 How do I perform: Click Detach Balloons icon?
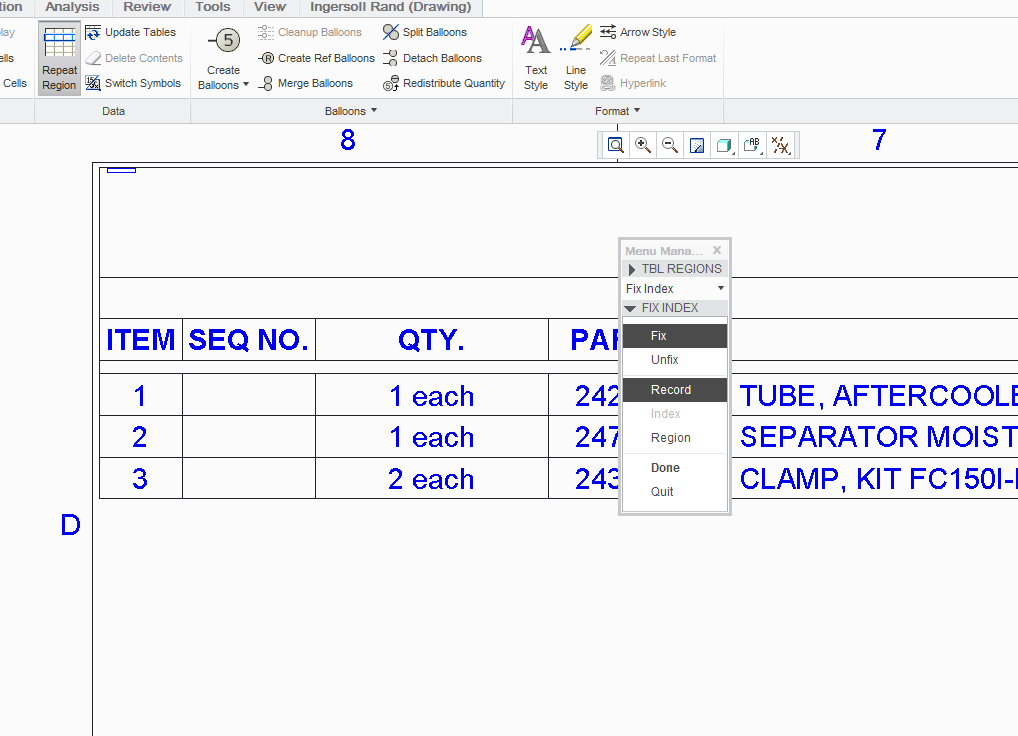391,58
